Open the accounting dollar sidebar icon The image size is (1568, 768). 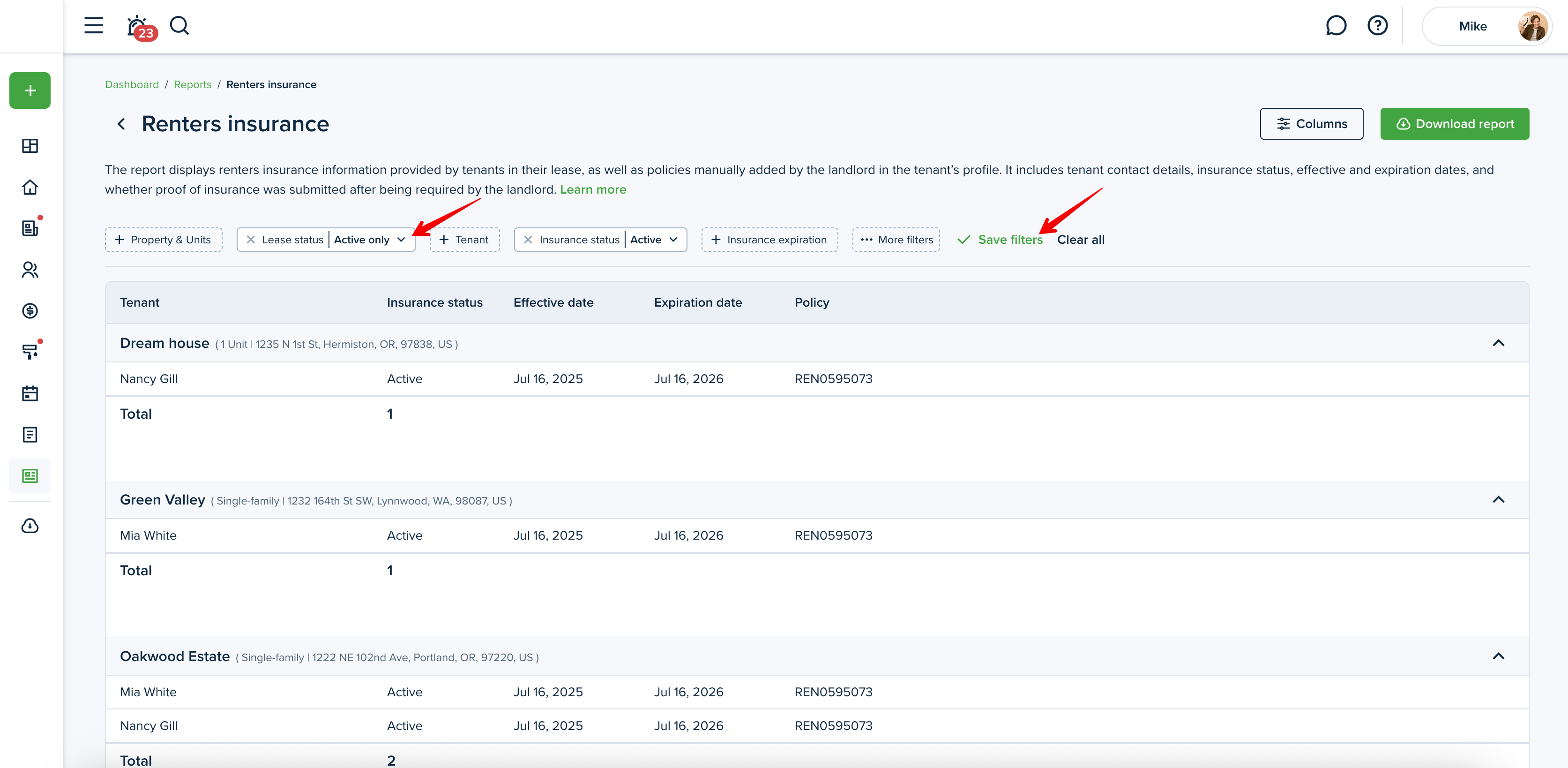[x=30, y=311]
